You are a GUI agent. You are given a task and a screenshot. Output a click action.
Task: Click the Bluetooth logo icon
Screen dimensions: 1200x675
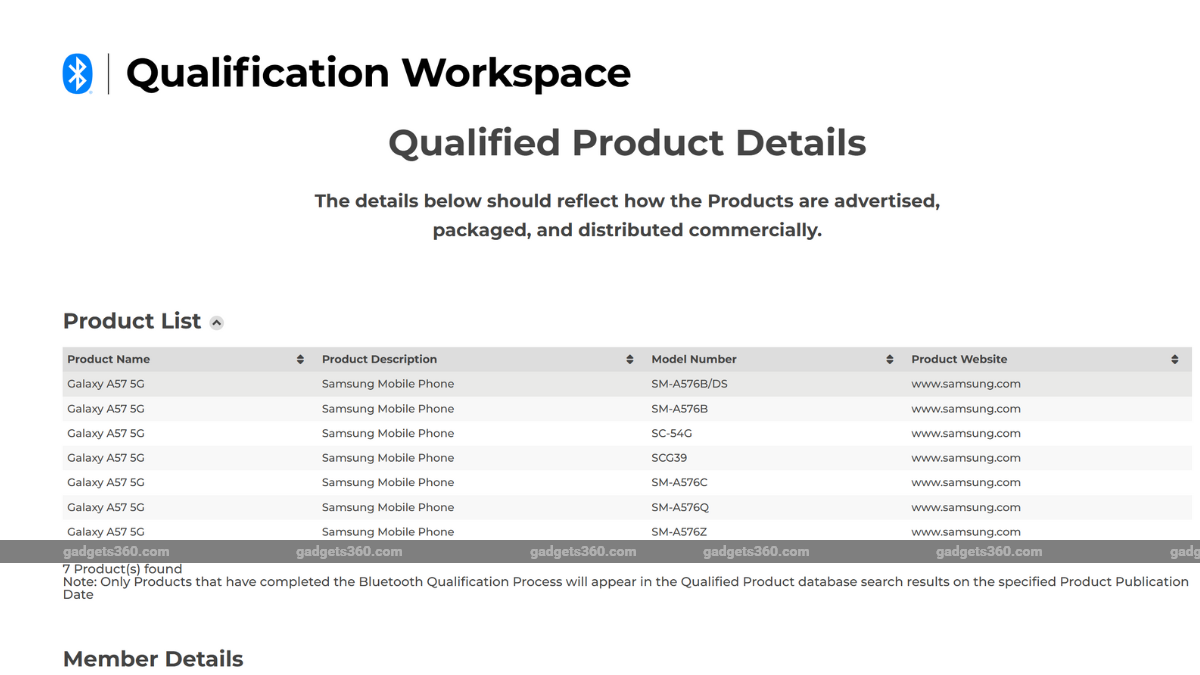click(77, 74)
